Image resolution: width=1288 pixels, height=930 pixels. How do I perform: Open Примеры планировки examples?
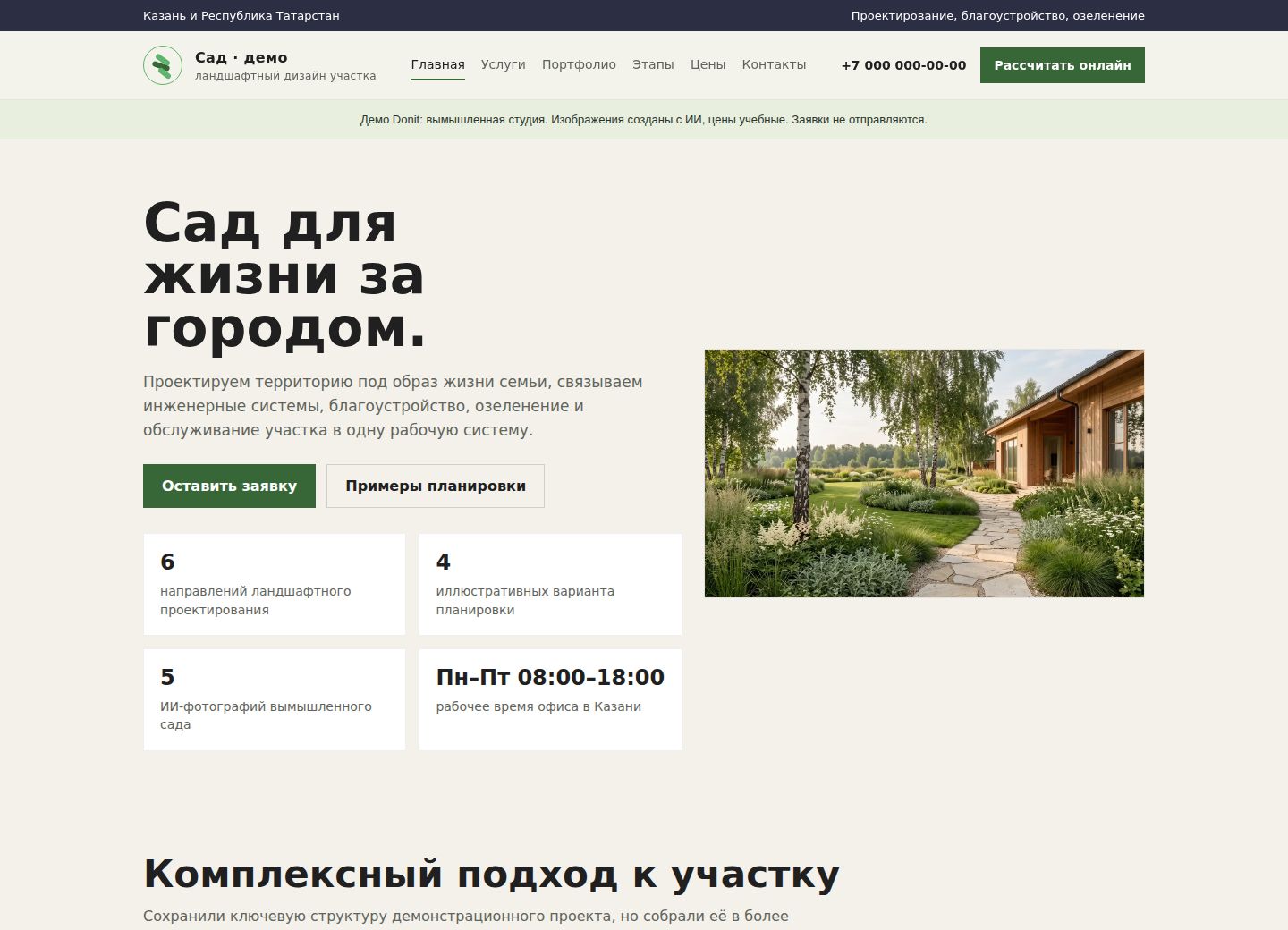tap(436, 486)
